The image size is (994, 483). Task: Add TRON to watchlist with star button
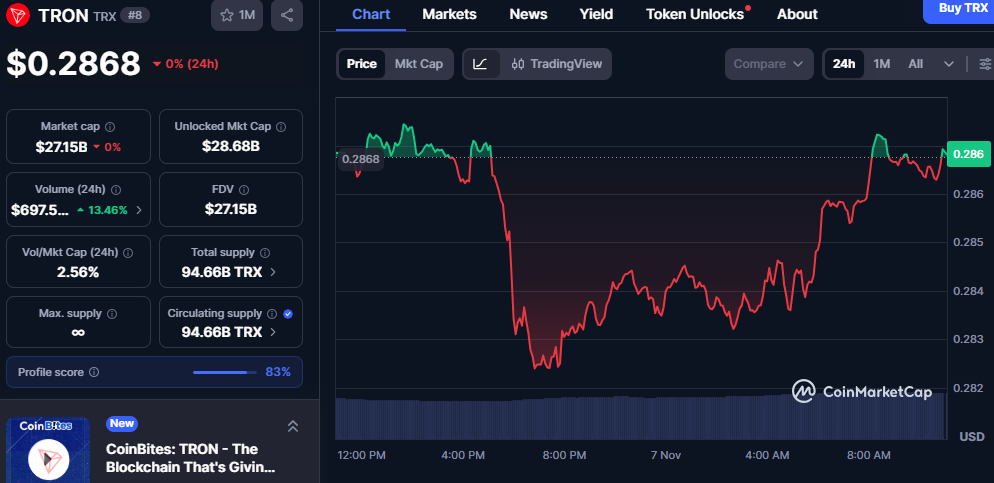[237, 15]
